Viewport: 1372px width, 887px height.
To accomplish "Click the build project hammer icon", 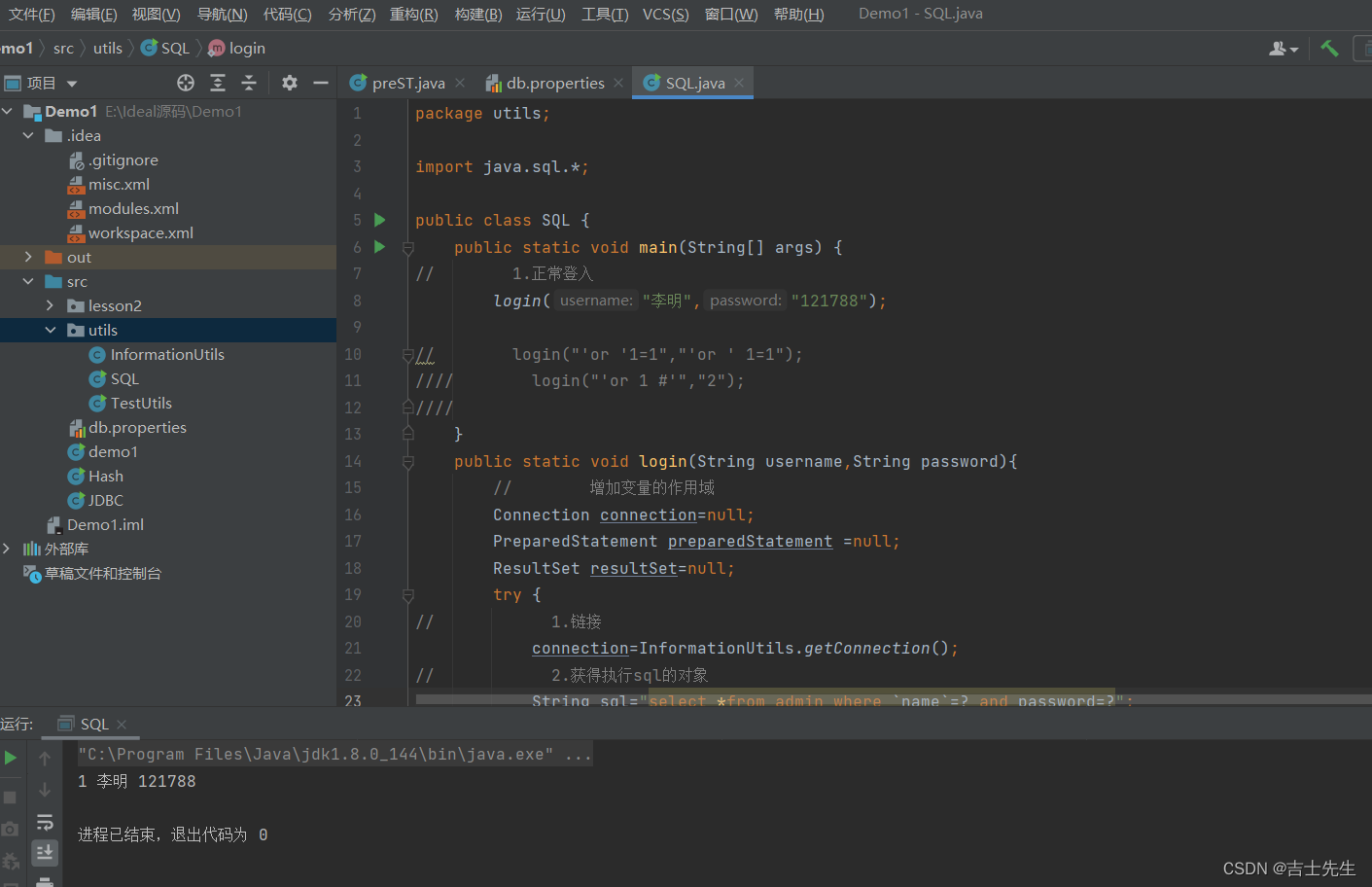I will [1329, 48].
